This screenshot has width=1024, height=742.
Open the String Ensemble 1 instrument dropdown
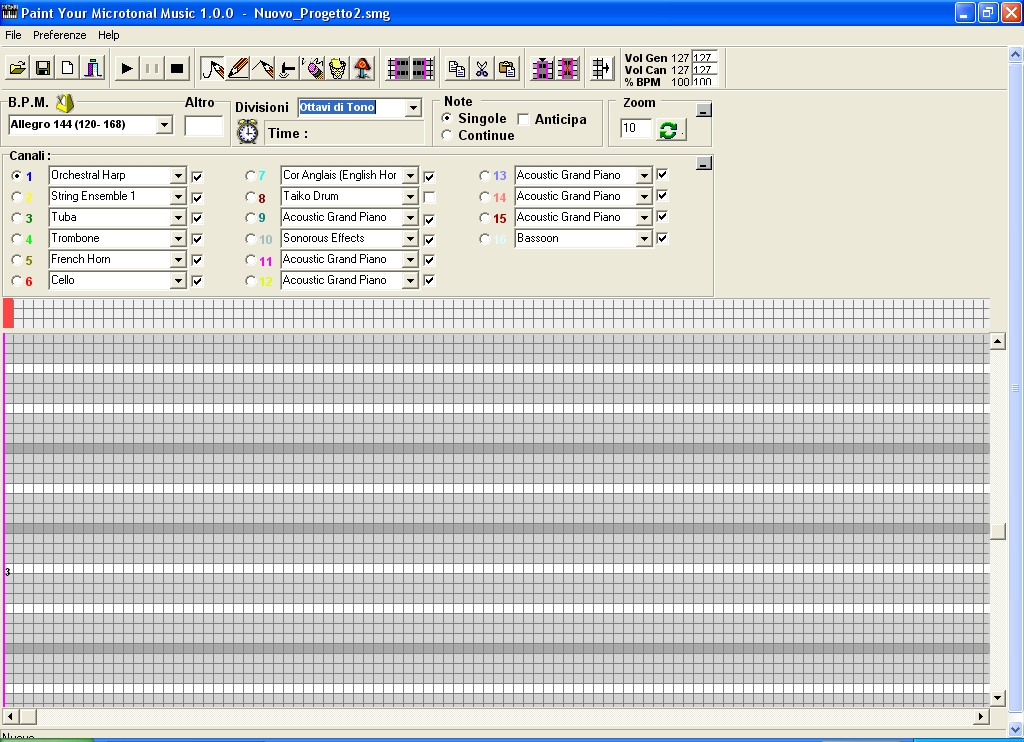click(178, 197)
